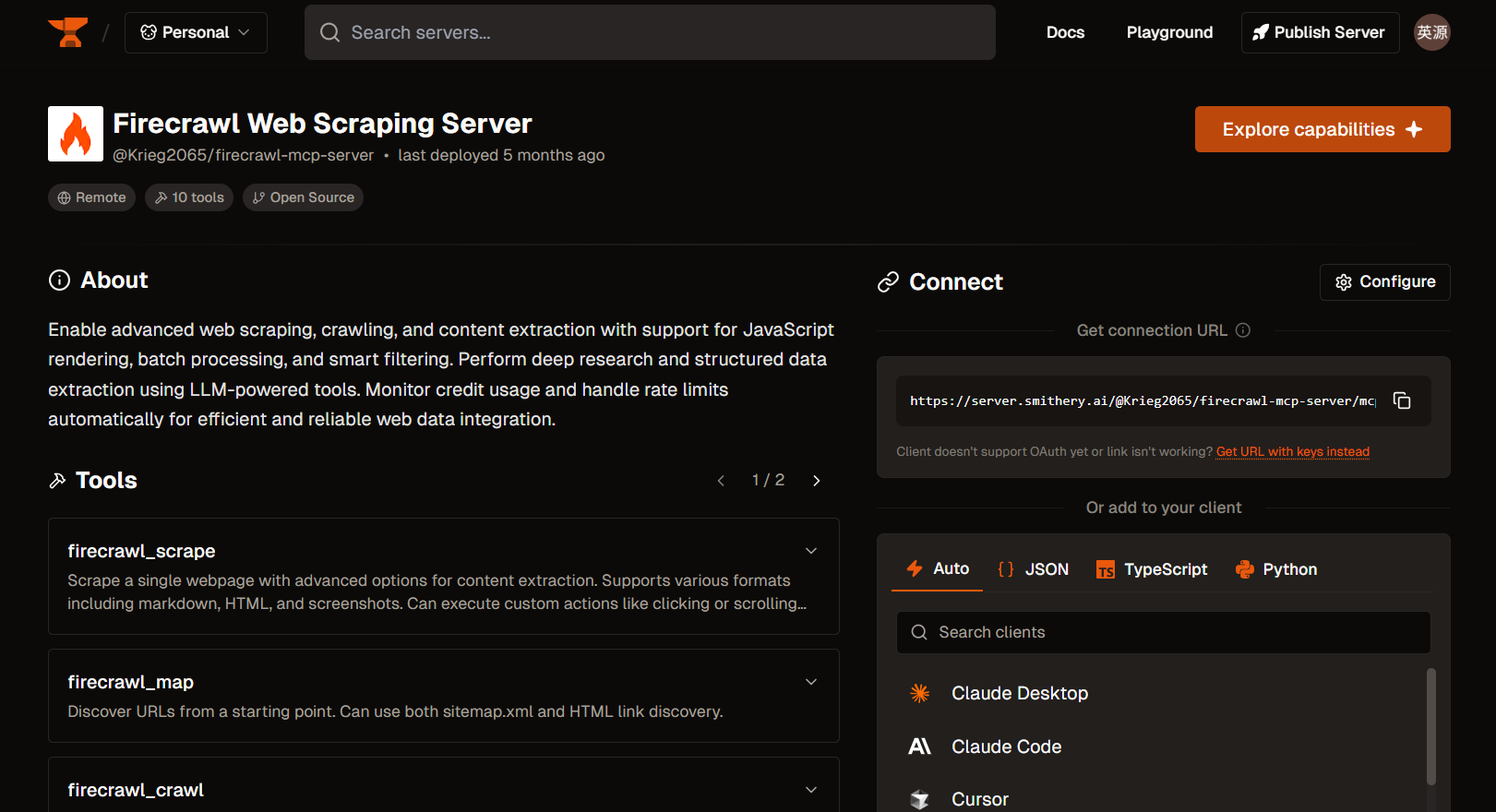This screenshot has height=812, width=1496.
Task: Open the Docs page
Action: tap(1065, 32)
